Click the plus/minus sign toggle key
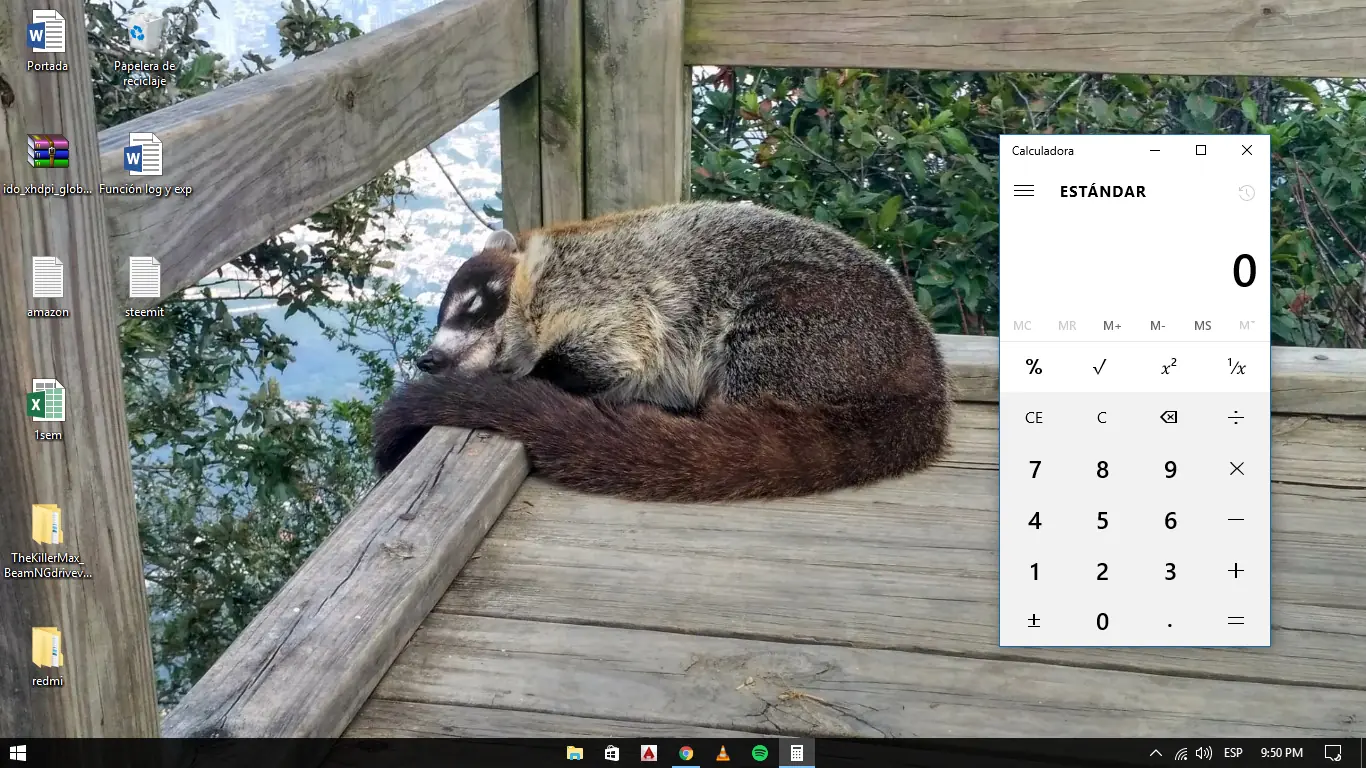 pos(1034,621)
